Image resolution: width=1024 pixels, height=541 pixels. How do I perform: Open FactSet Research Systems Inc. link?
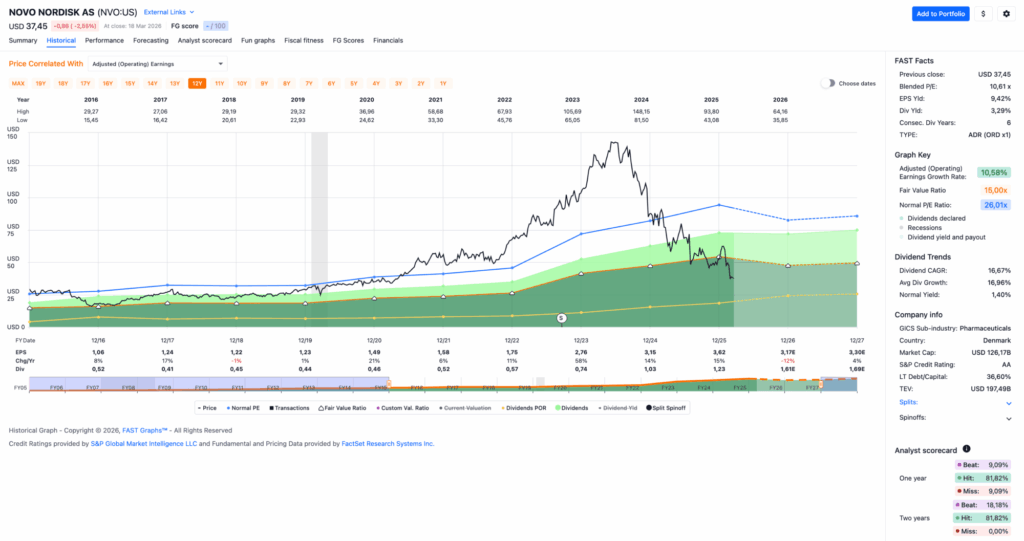click(x=388, y=444)
